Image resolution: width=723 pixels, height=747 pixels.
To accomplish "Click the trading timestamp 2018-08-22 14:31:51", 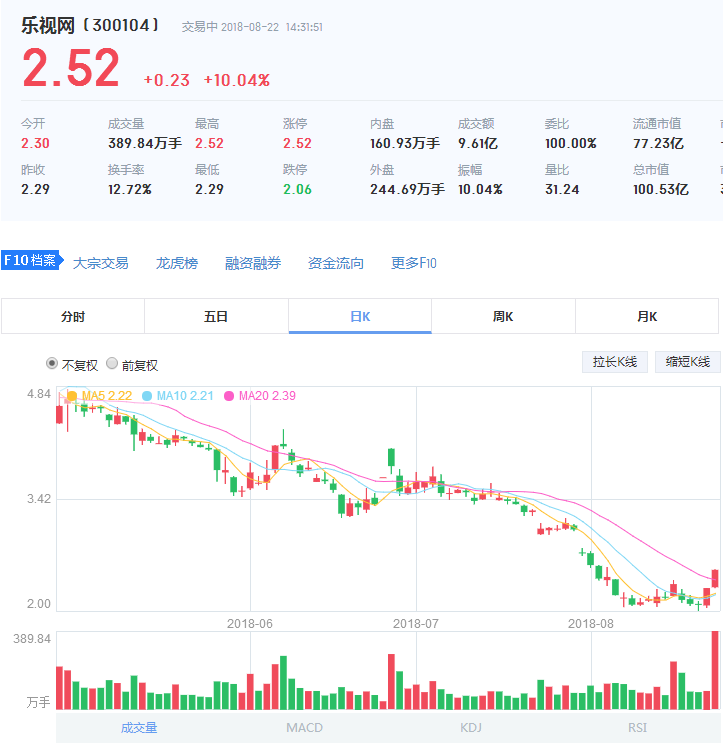I will (272, 27).
